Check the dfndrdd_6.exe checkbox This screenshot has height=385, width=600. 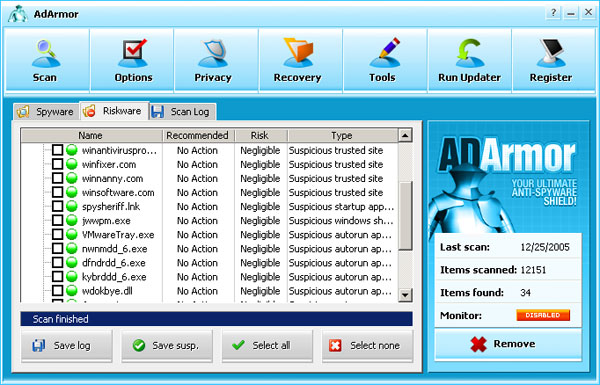tap(57, 263)
